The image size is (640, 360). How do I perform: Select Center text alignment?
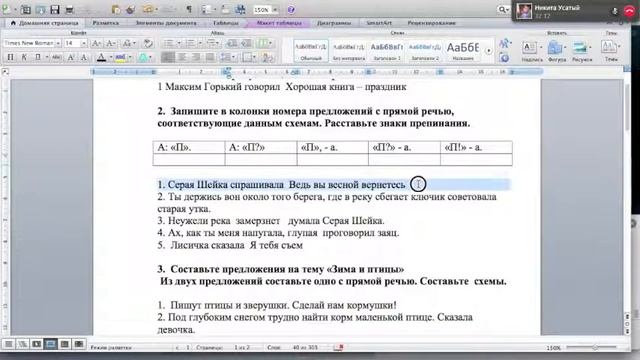pyautogui.click(x=182, y=57)
